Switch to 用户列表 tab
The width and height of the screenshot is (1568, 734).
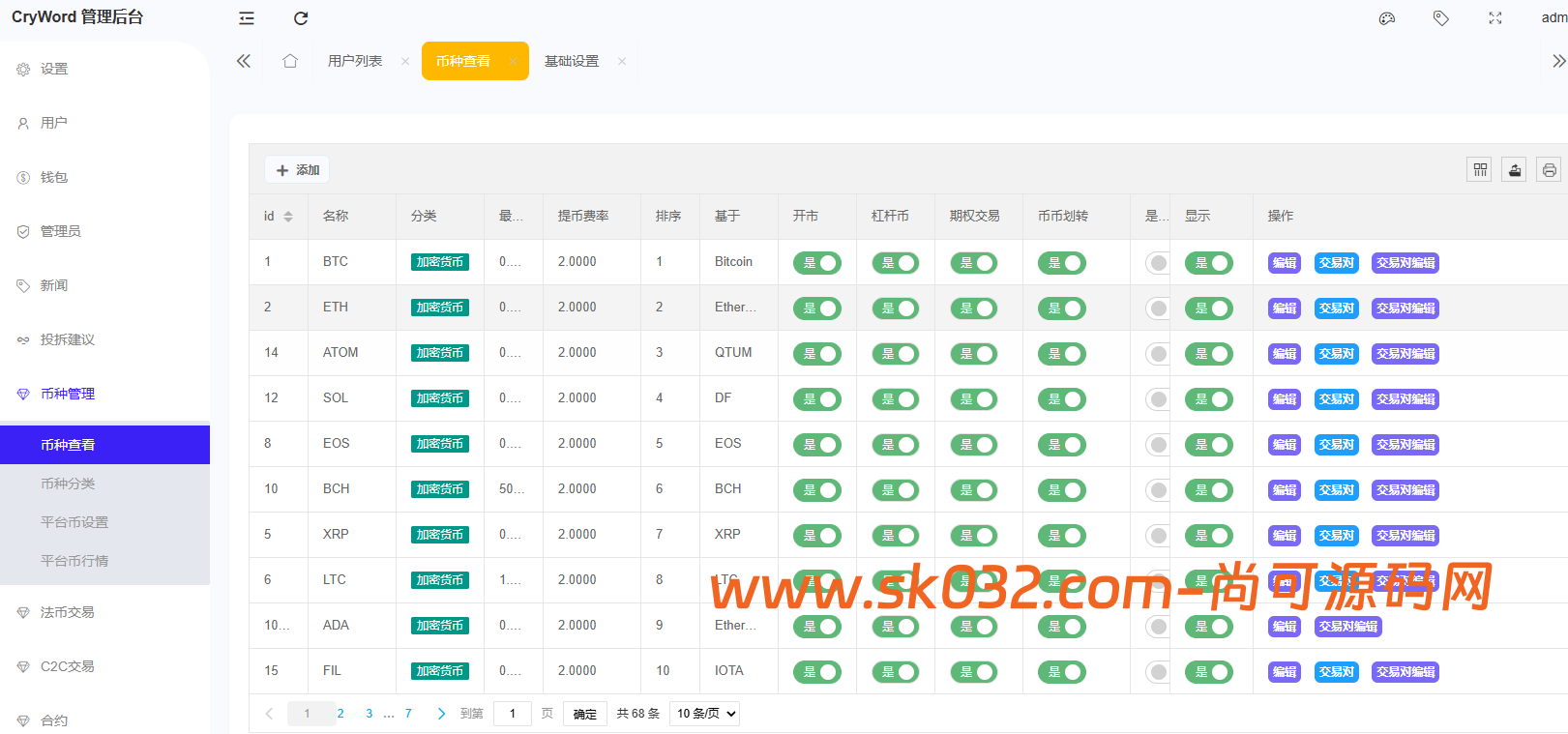(x=355, y=61)
